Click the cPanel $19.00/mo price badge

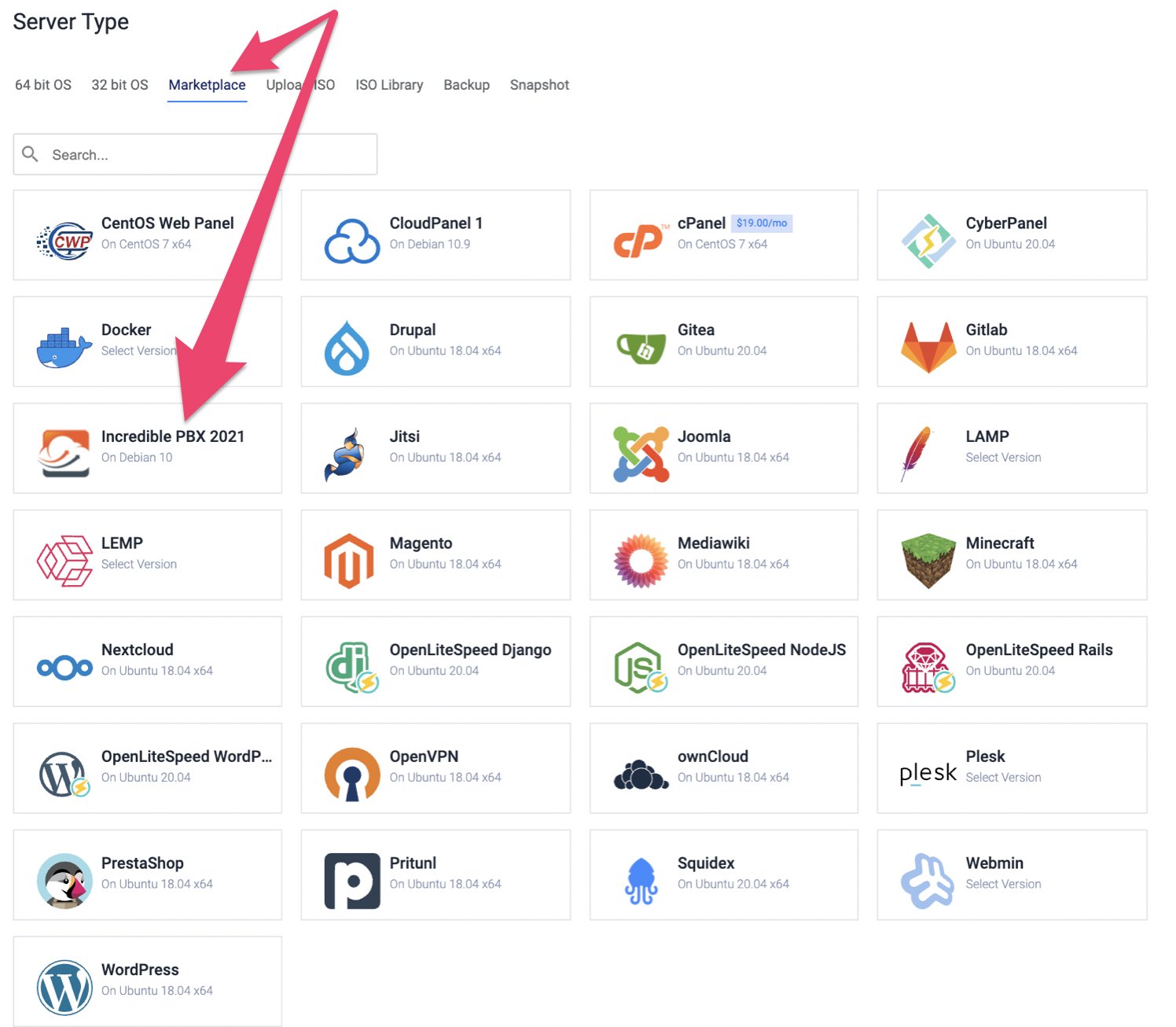click(x=762, y=223)
